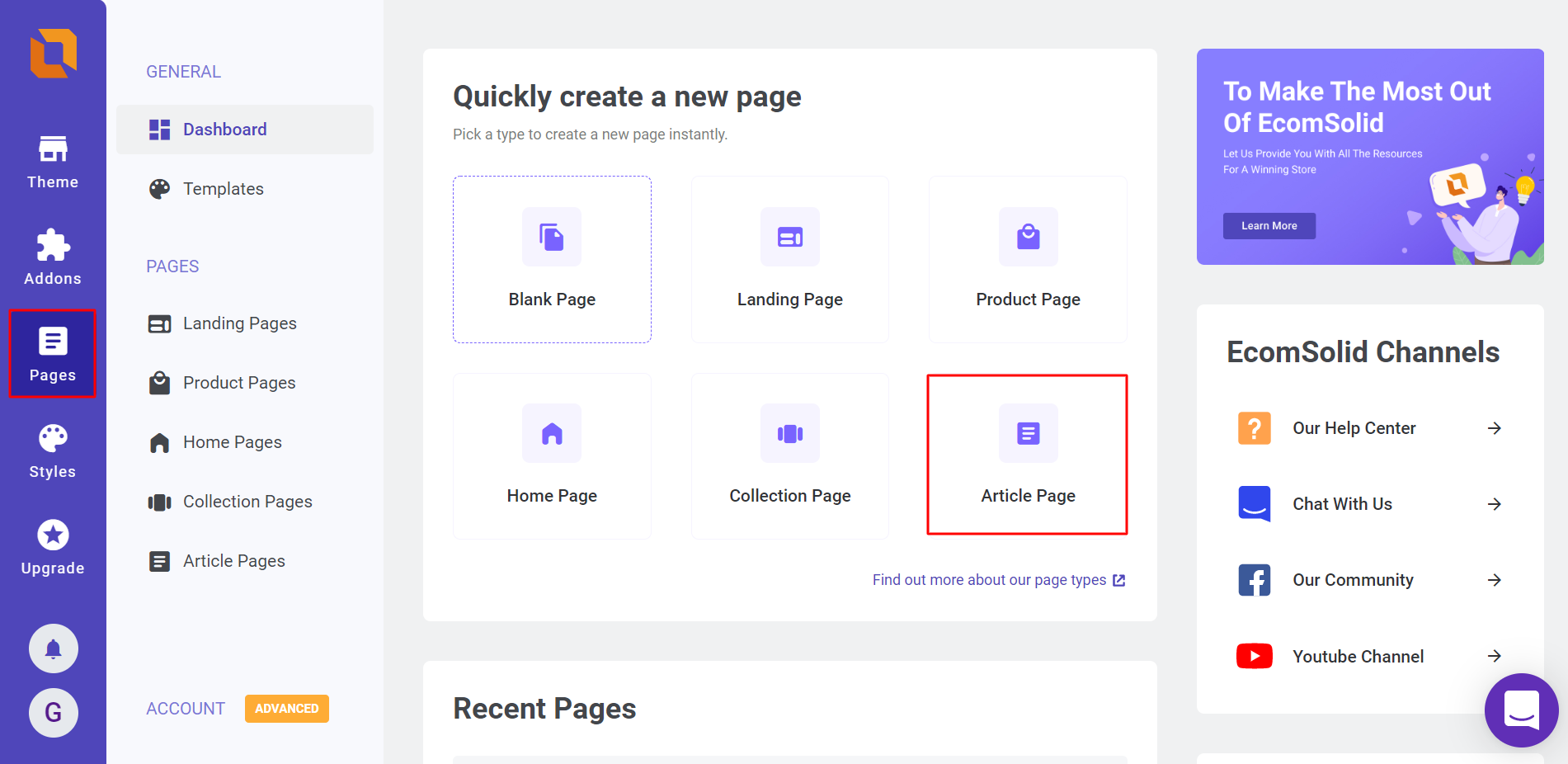Click the Collection Page card icon

coord(790,433)
